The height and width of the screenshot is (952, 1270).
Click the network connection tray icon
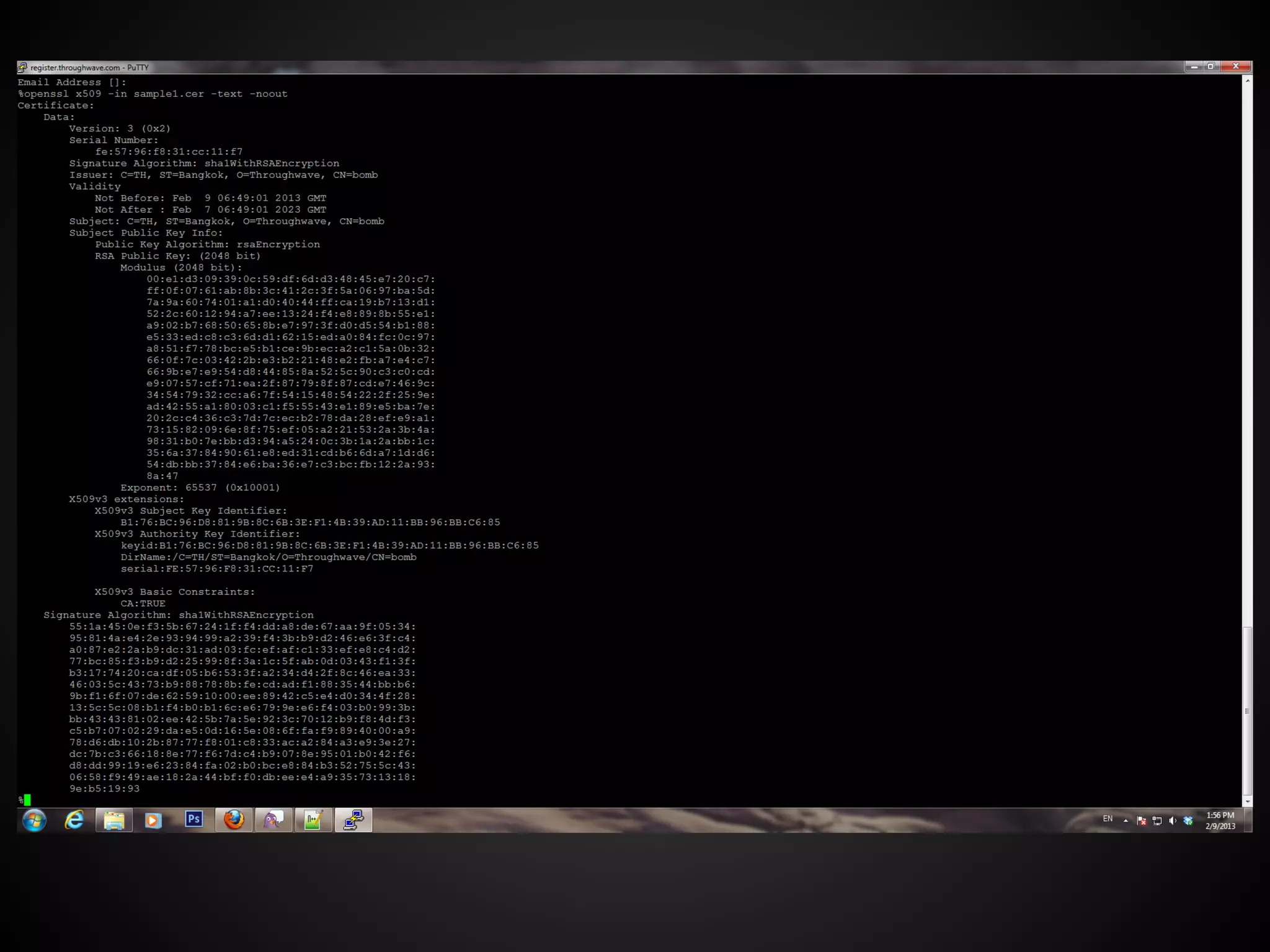point(1157,821)
